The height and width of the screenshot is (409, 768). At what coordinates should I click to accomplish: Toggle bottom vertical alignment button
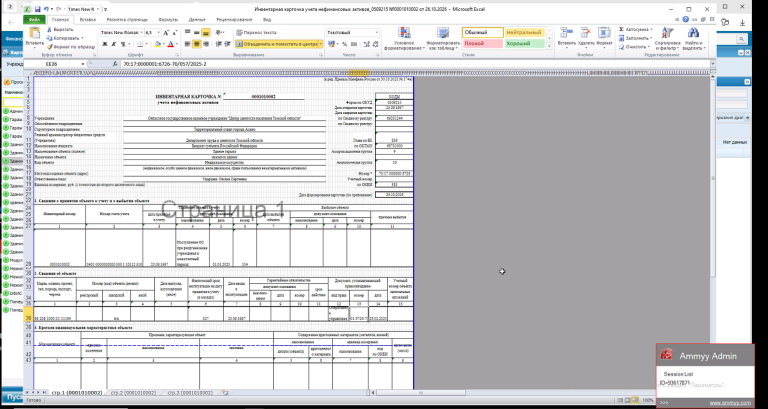pyautogui.click(x=206, y=32)
